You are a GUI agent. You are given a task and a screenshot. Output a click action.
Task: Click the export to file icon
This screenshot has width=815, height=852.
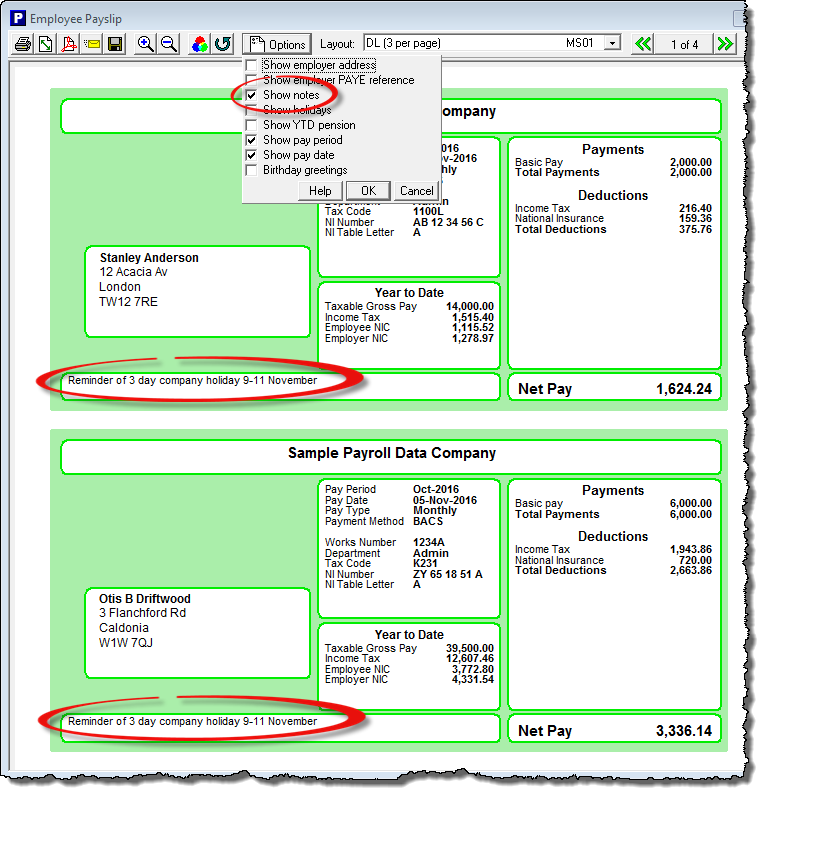tap(46, 44)
